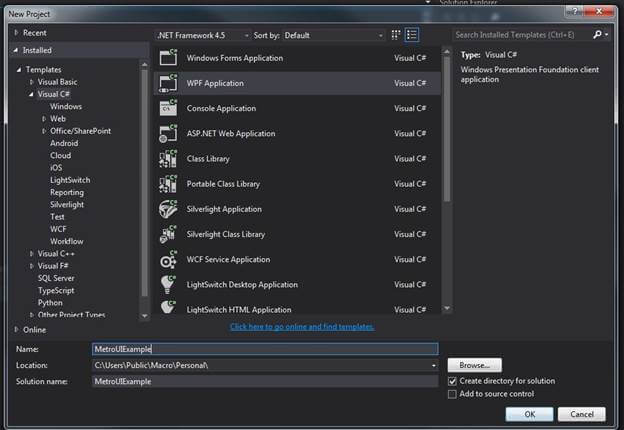Switch template view to small icons
The height and width of the screenshot is (430, 624).
(x=396, y=35)
